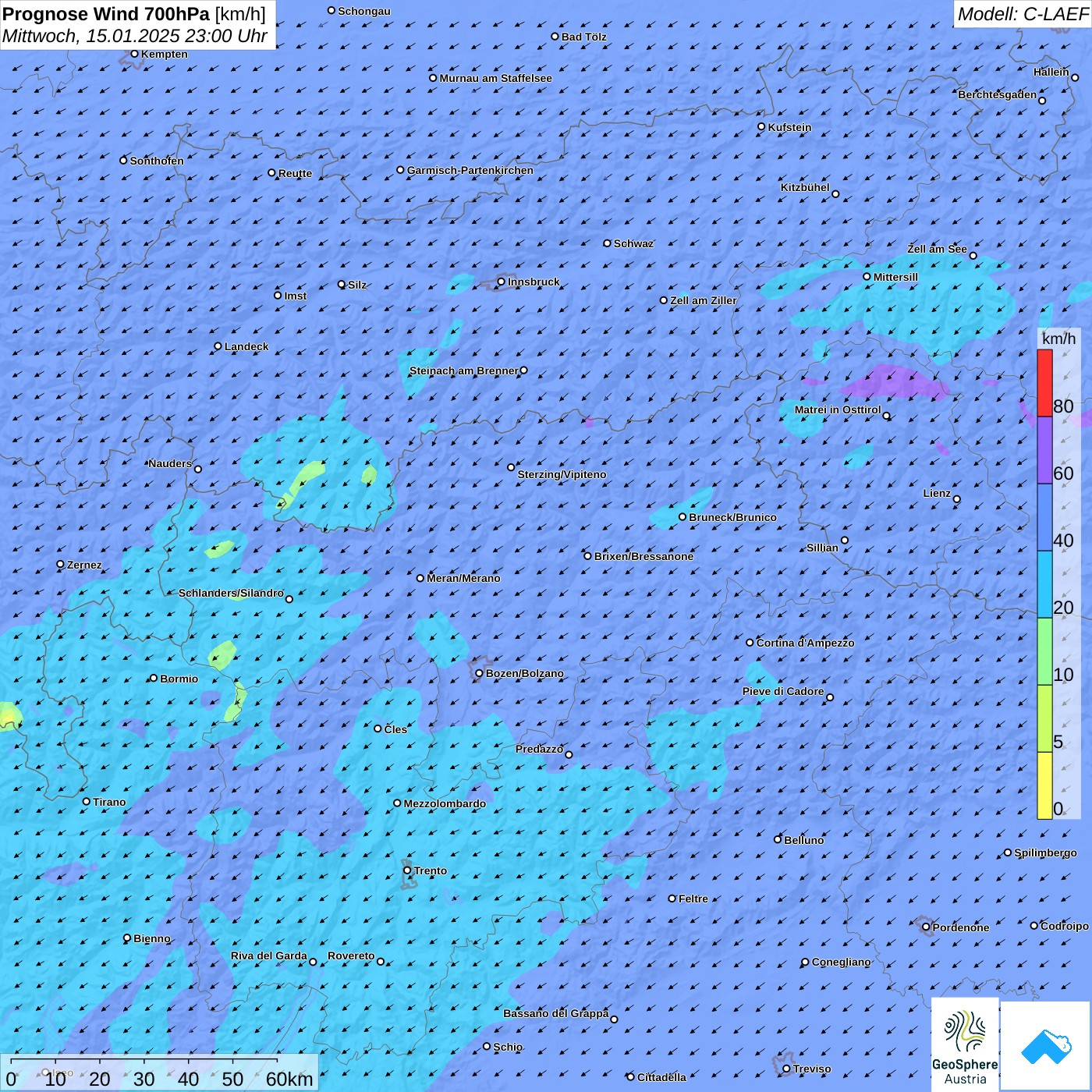Click the Hallein city label
Viewport: 1092px width, 1092px height.
(1051, 72)
